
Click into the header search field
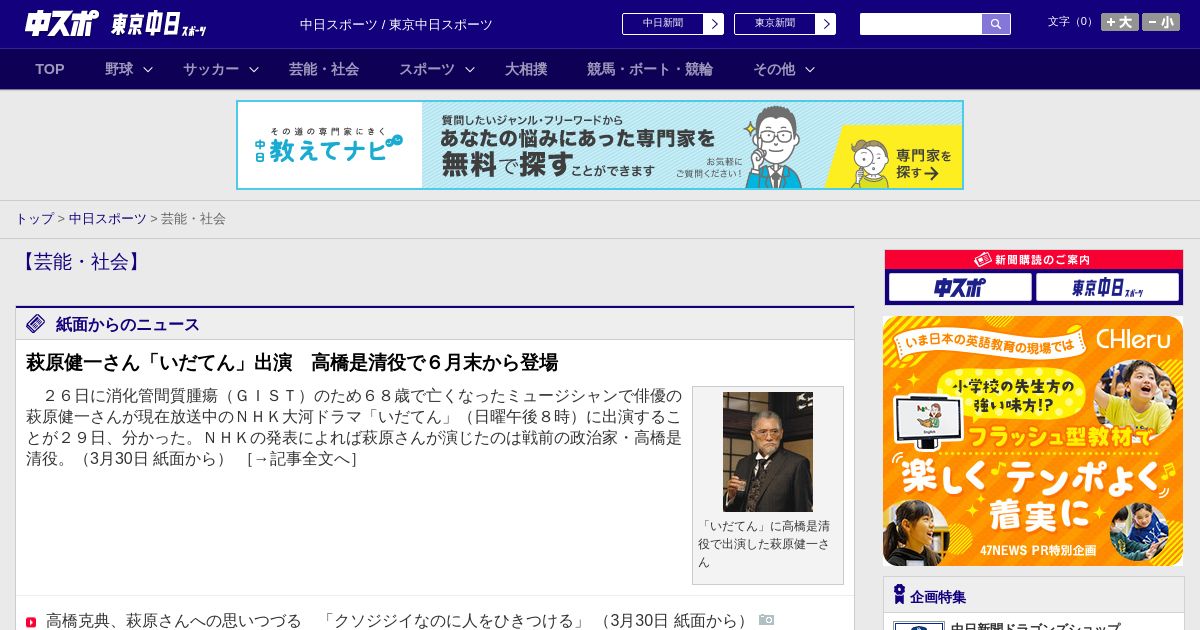coord(921,24)
